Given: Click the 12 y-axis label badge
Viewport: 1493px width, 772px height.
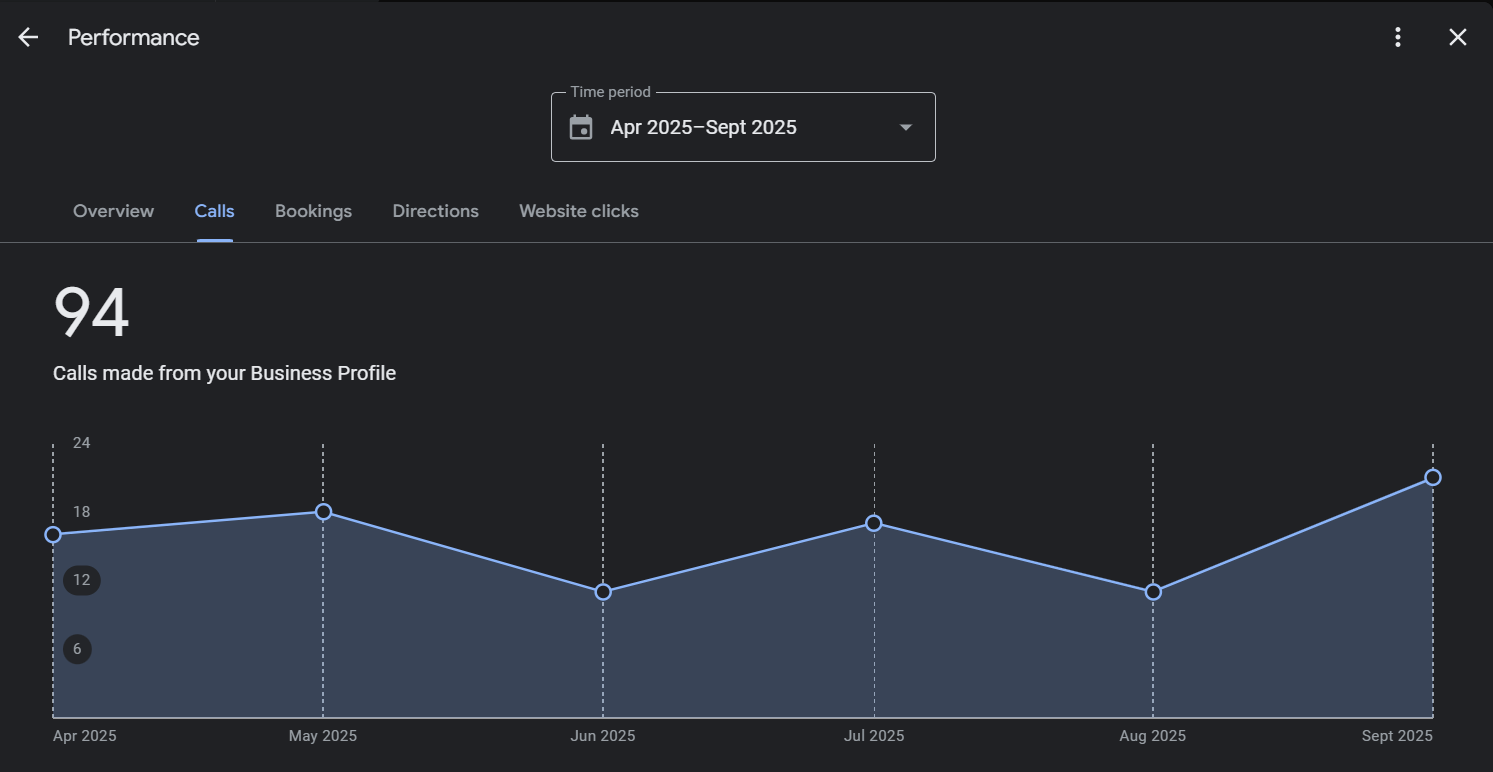Looking at the screenshot, I should (82, 580).
